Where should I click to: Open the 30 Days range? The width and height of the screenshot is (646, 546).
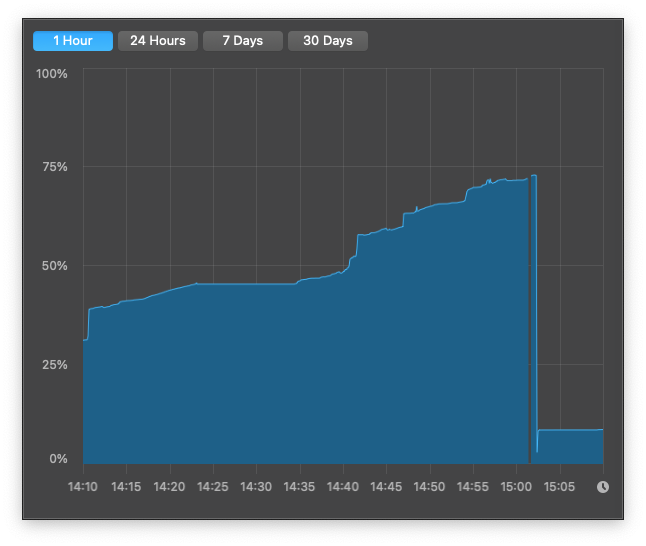tap(328, 41)
